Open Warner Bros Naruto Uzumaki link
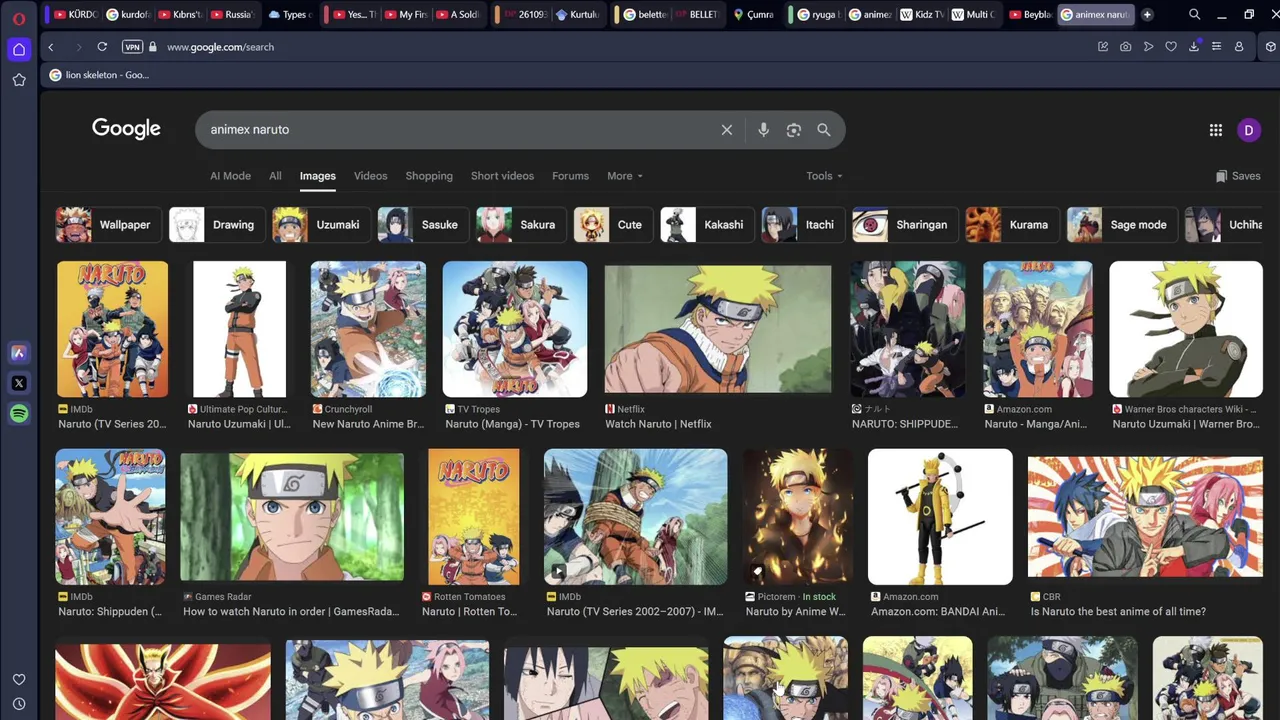This screenshot has width=1280, height=720. (x=1186, y=424)
